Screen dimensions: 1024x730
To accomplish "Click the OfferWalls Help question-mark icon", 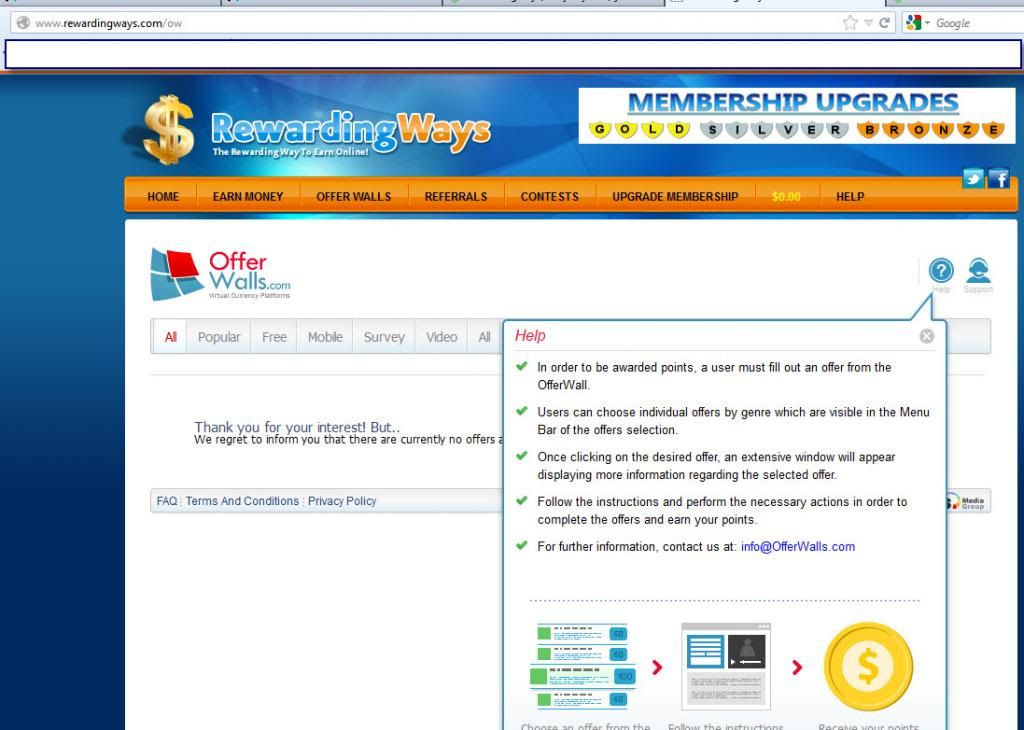I will coord(941,270).
